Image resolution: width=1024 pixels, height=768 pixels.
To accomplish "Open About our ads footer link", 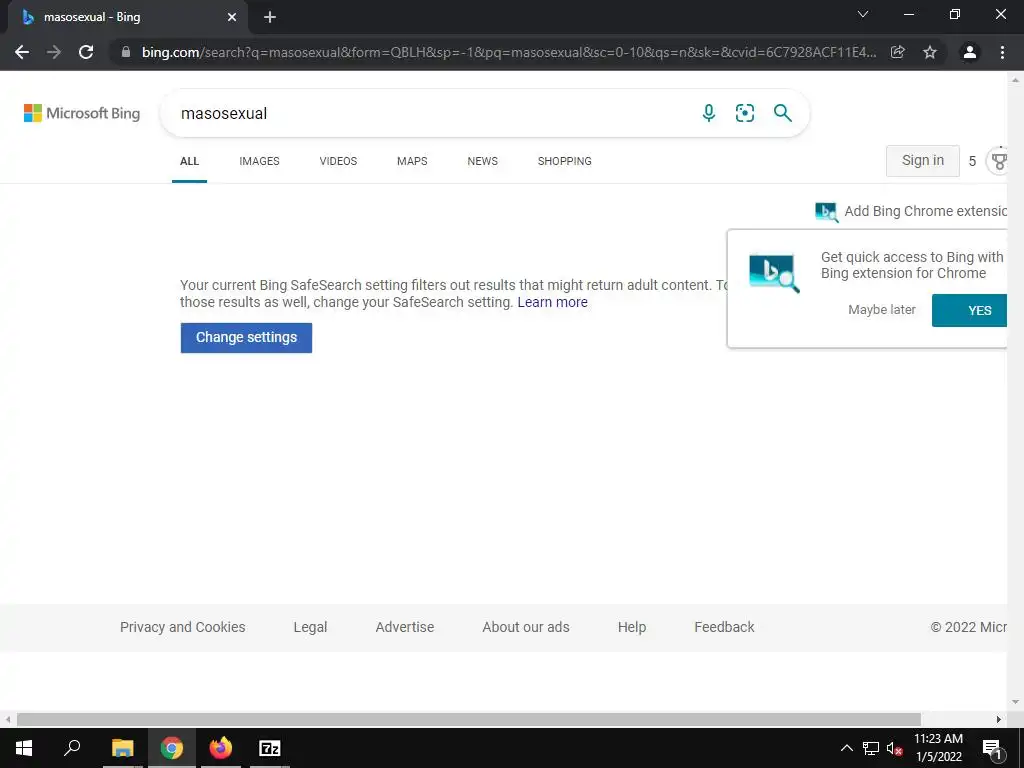I will point(526,627).
